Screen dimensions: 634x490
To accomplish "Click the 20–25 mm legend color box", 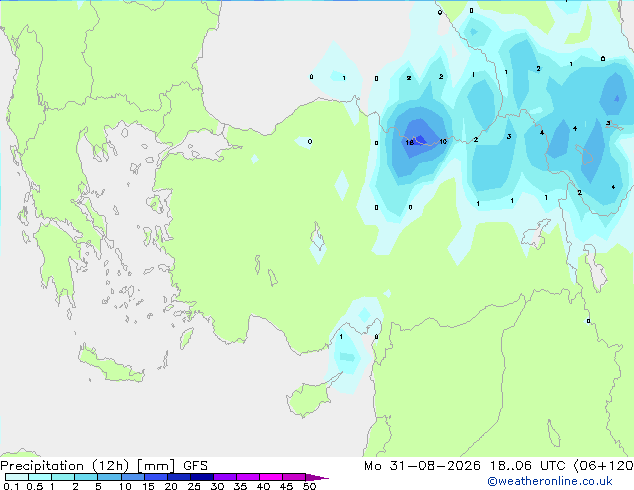I will coord(178,477).
